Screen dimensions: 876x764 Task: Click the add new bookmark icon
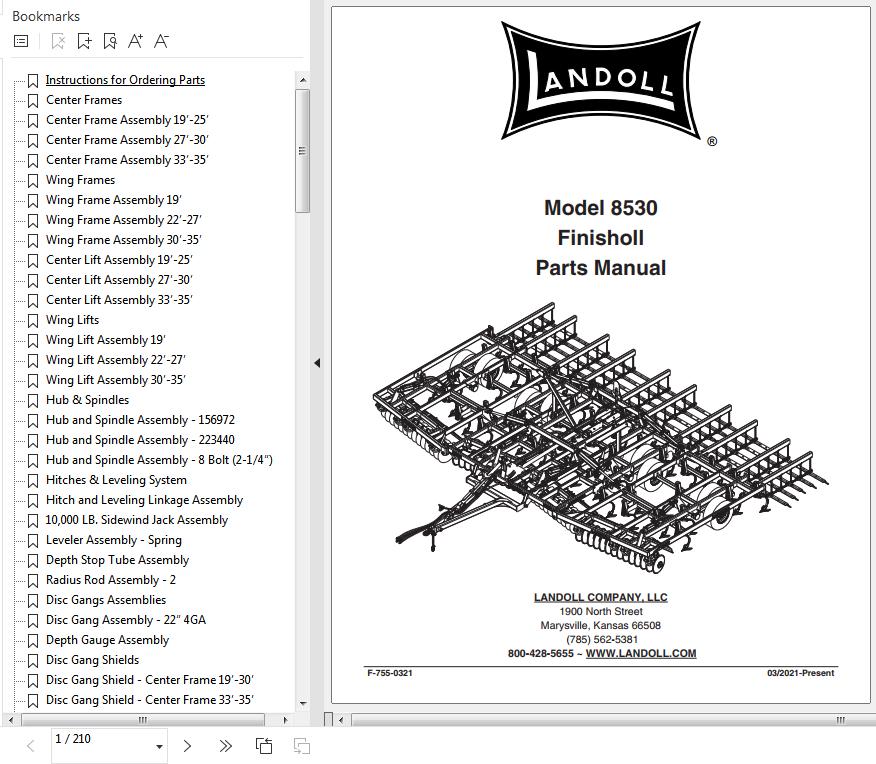(x=84, y=41)
